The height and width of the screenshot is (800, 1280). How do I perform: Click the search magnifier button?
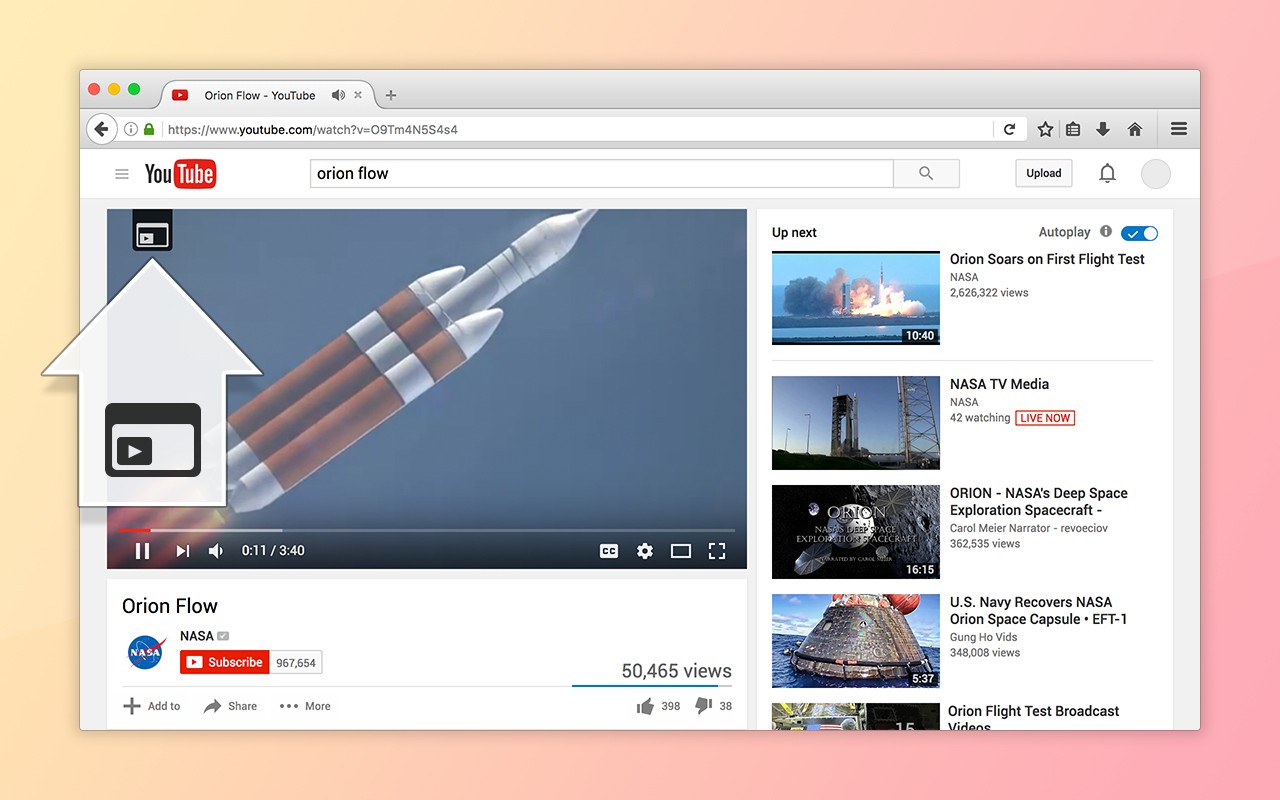926,173
